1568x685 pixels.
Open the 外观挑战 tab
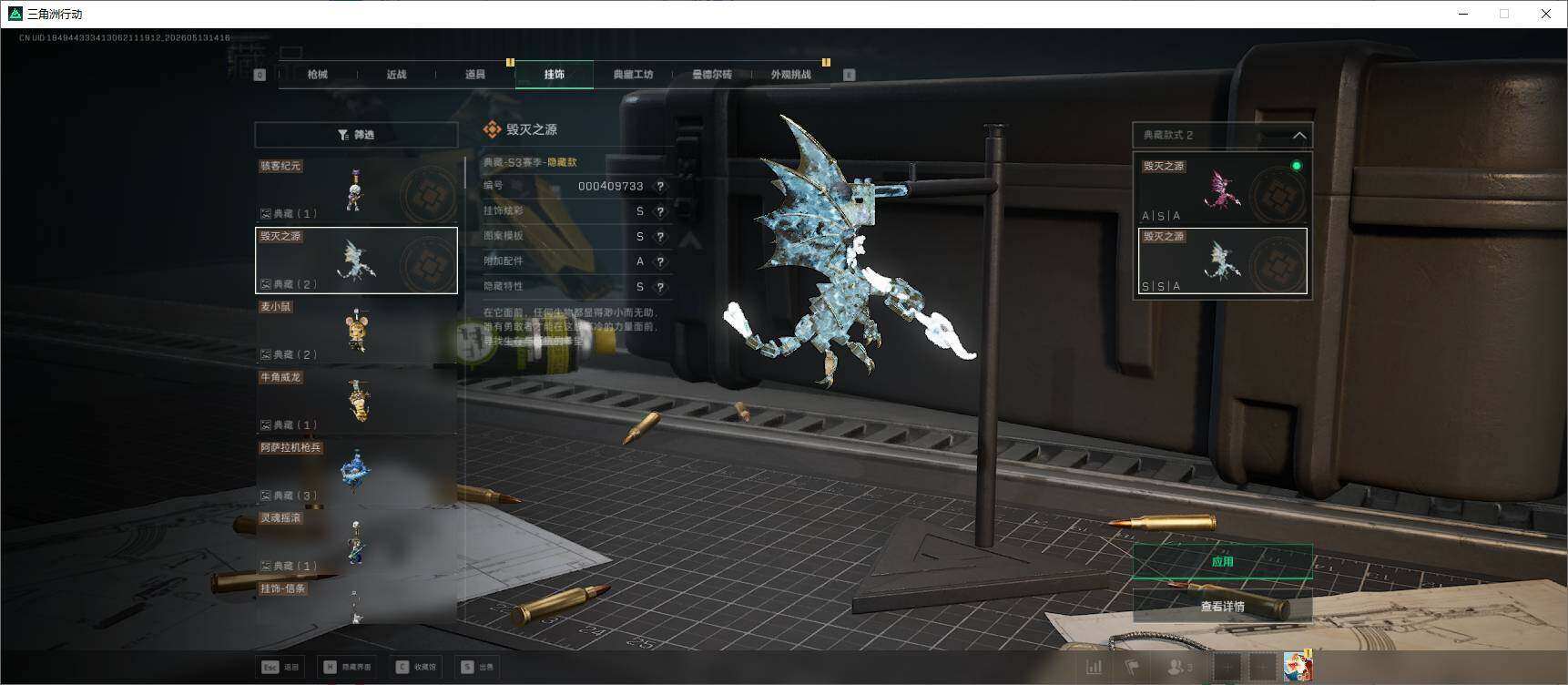point(790,75)
